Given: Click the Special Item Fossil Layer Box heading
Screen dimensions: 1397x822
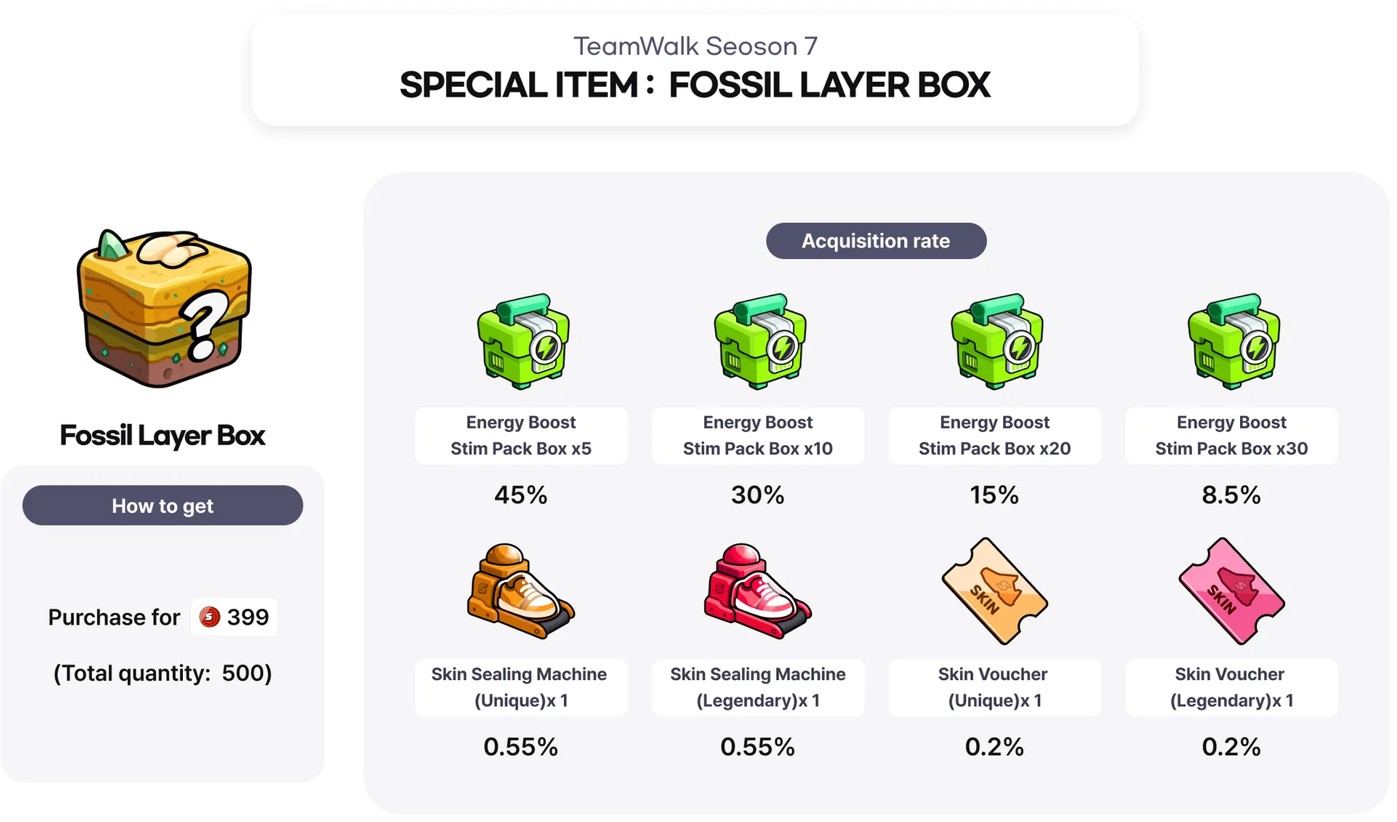Looking at the screenshot, I should tap(695, 85).
